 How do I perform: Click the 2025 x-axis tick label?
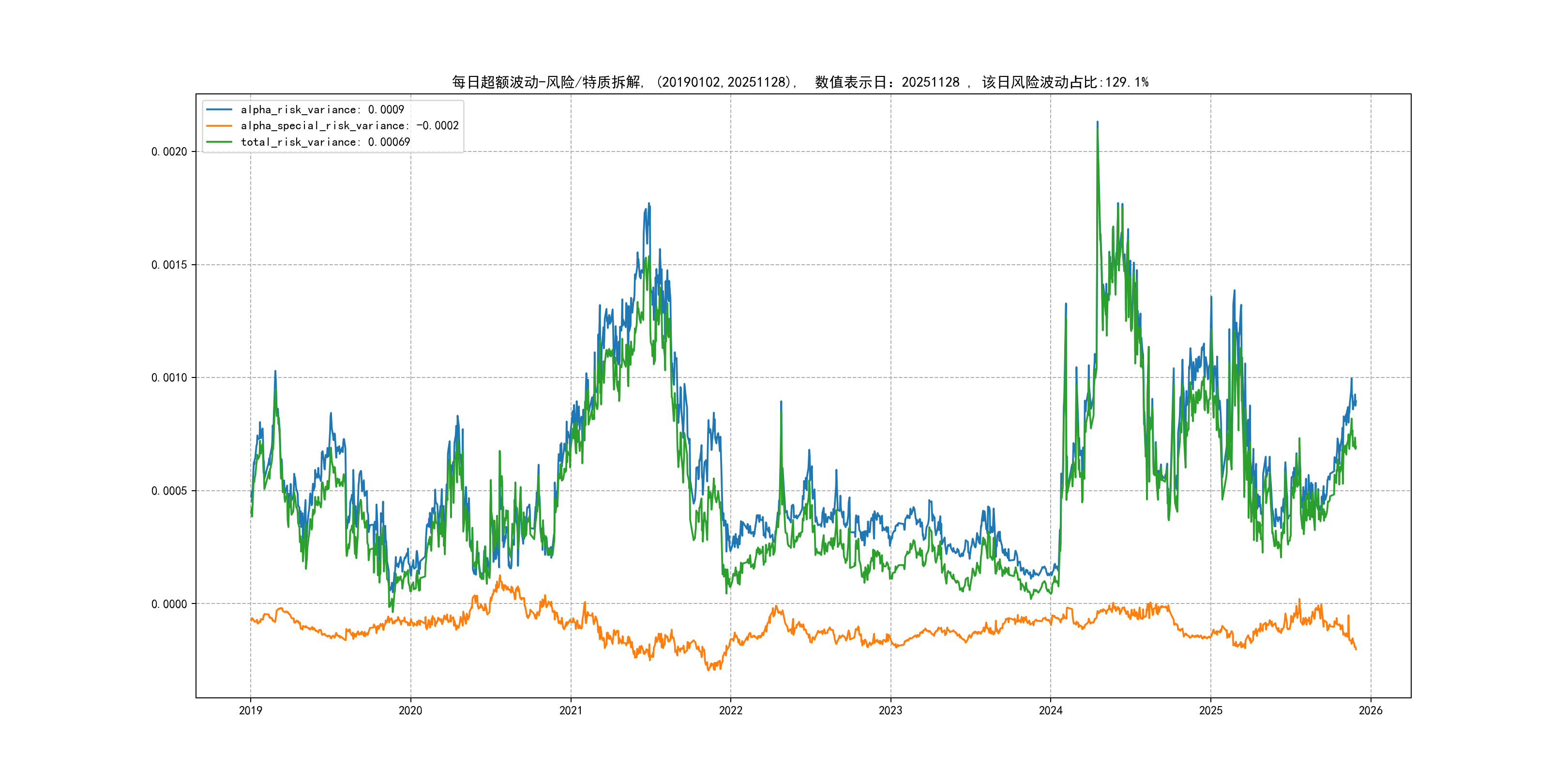pyautogui.click(x=1211, y=710)
